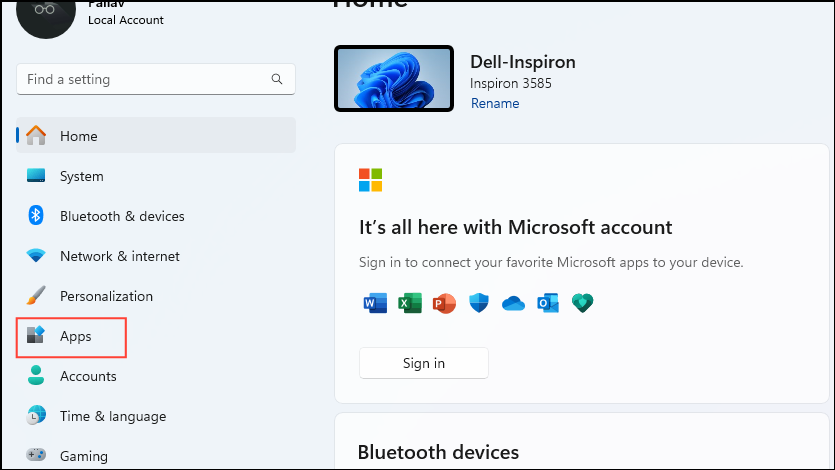Click the Bluetooth devices heading
Viewport: 835px width, 470px height.
(x=438, y=452)
